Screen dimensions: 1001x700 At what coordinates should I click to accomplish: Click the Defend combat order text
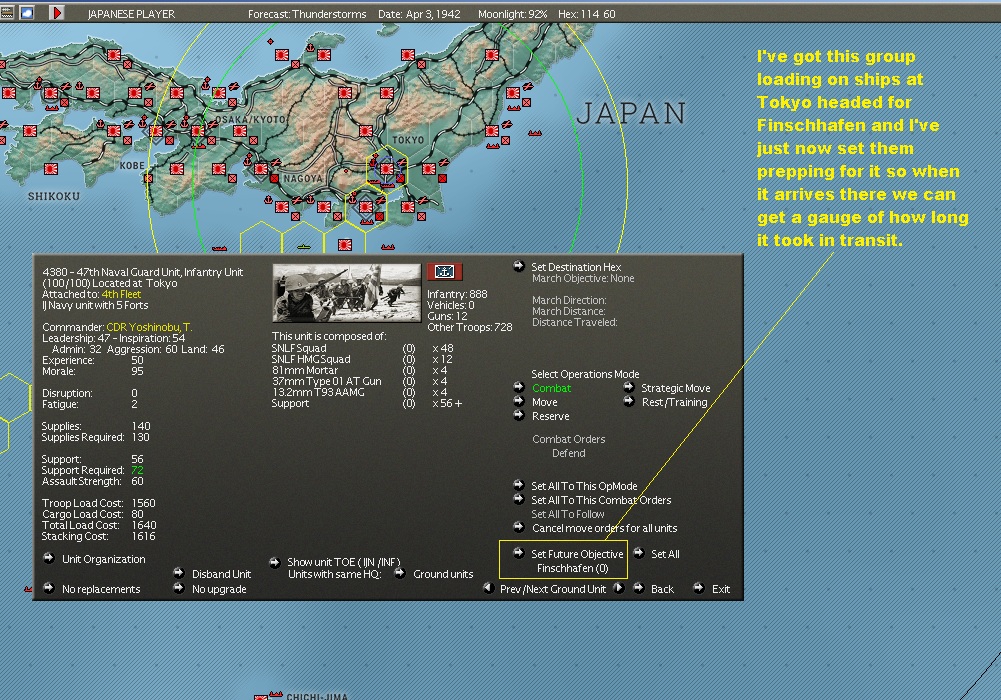coord(568,453)
